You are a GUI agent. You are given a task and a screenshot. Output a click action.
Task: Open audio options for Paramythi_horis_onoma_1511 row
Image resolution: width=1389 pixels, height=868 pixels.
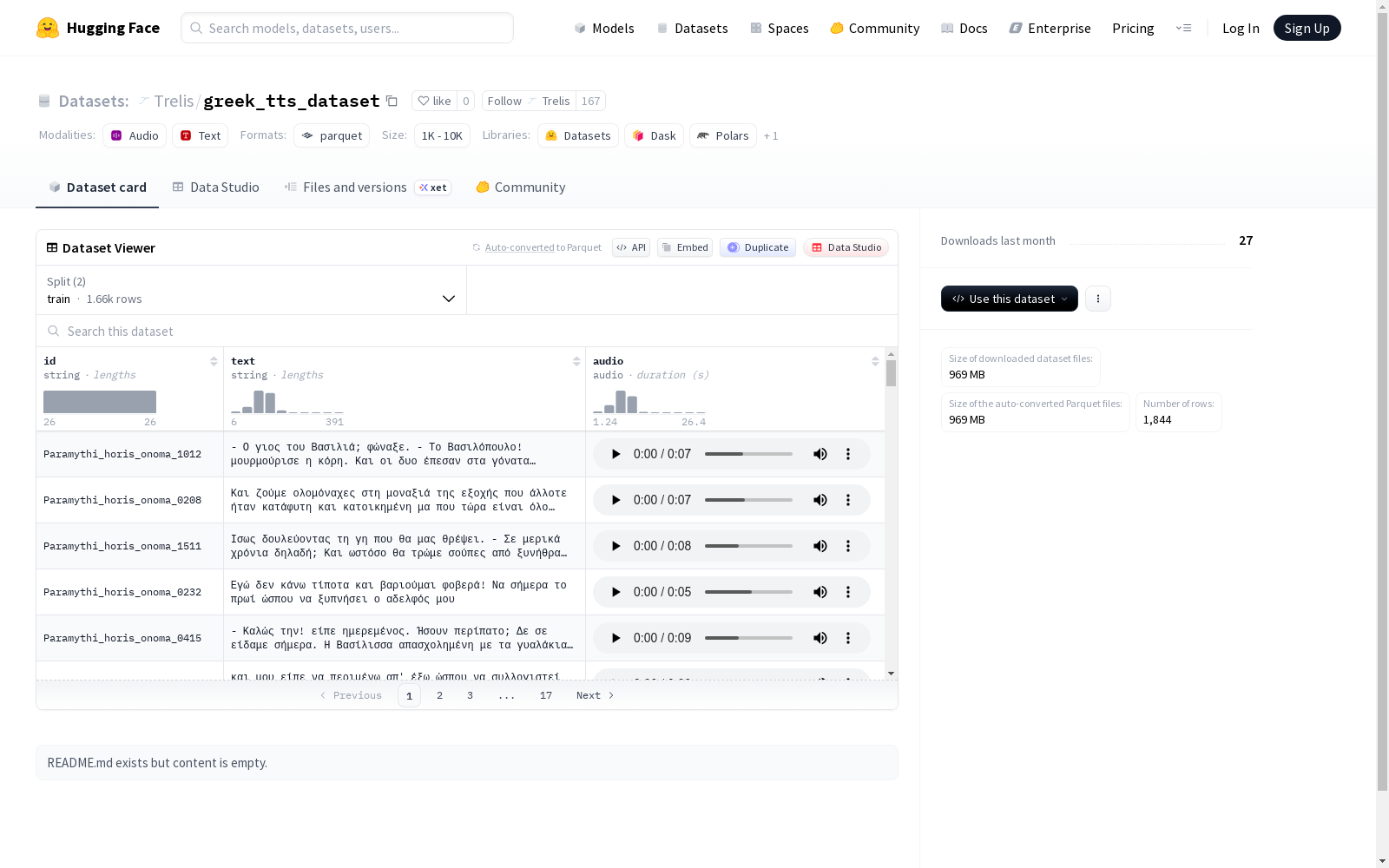(x=848, y=546)
